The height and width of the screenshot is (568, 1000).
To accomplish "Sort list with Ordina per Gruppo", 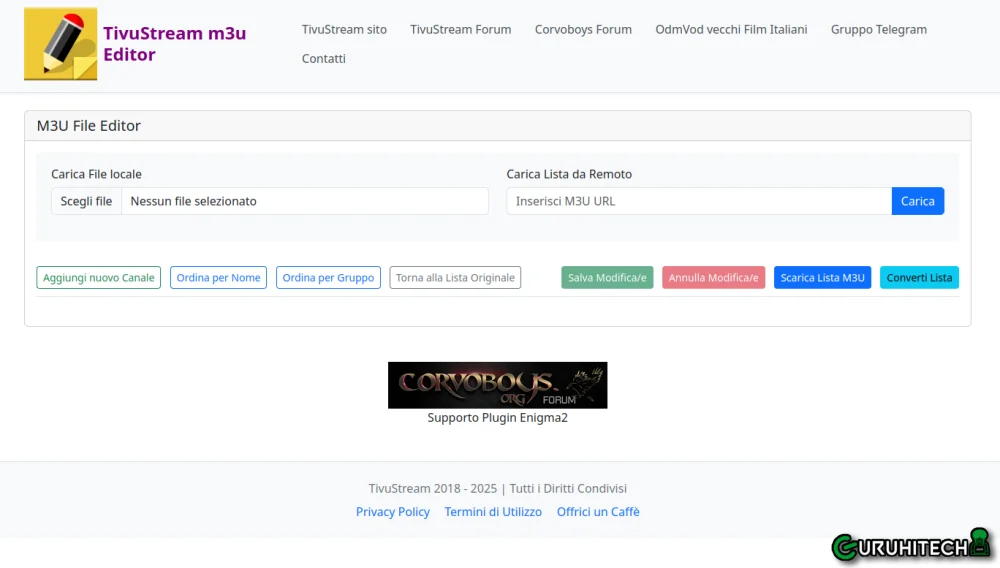I will point(328,277).
